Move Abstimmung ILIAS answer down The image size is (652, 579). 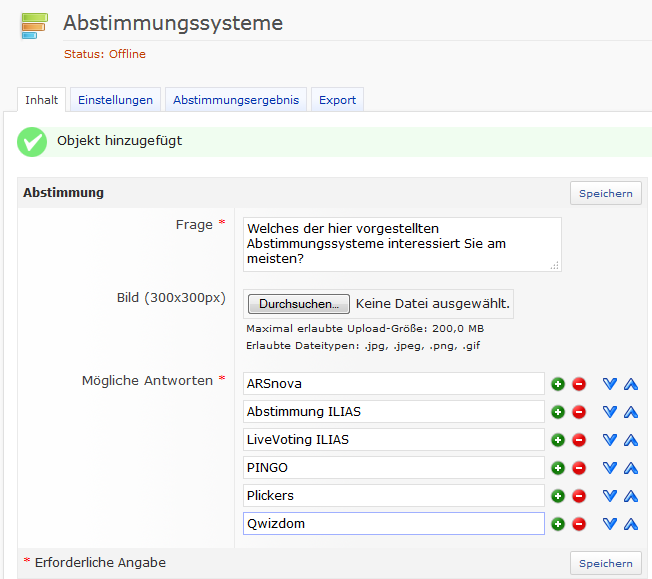[x=610, y=412]
